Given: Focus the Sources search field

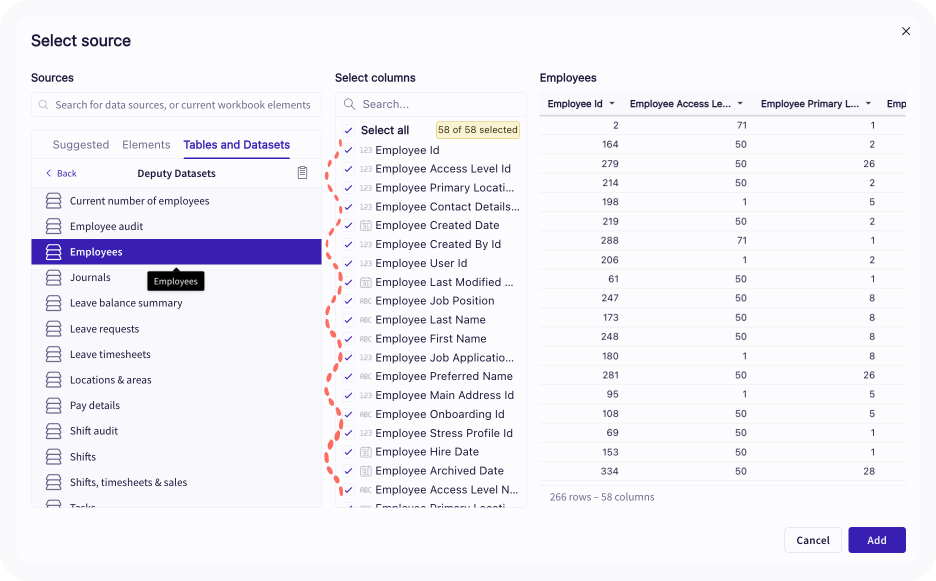Looking at the screenshot, I should click(x=176, y=104).
